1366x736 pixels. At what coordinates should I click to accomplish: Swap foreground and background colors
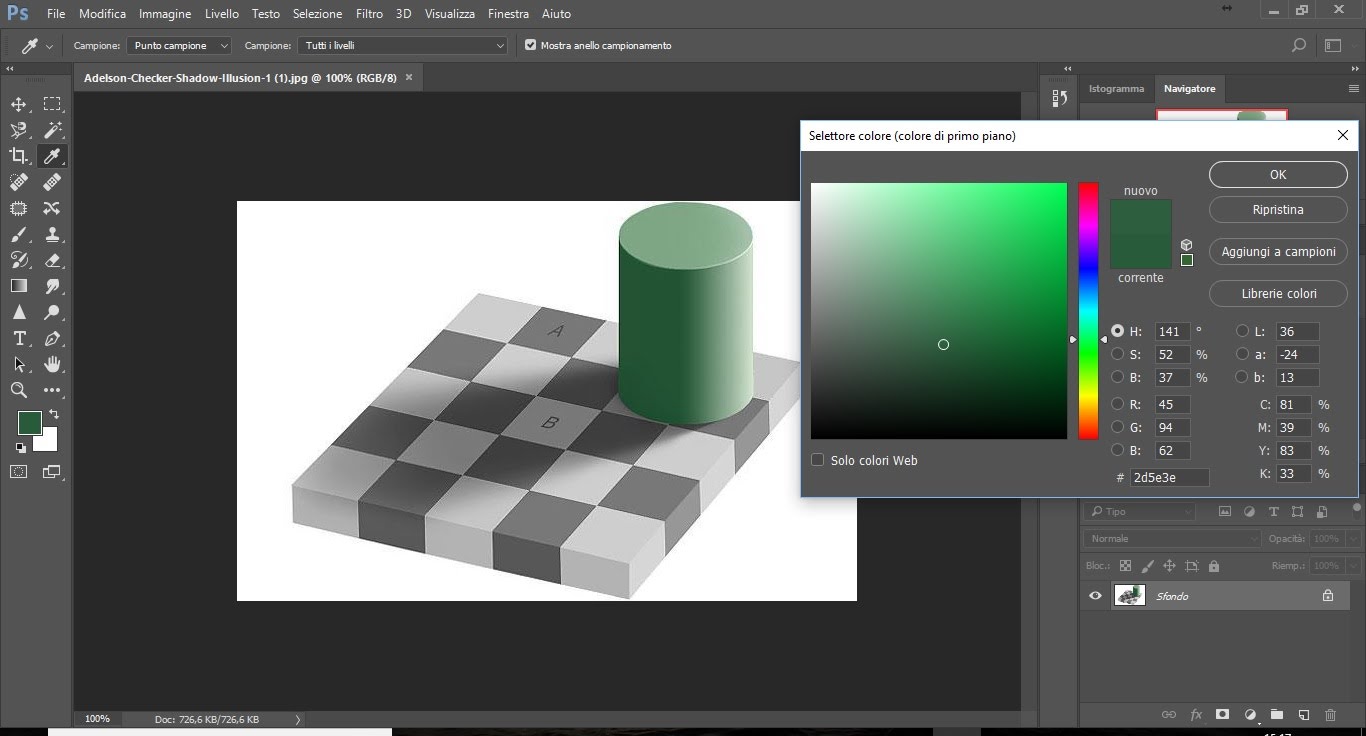[54, 414]
